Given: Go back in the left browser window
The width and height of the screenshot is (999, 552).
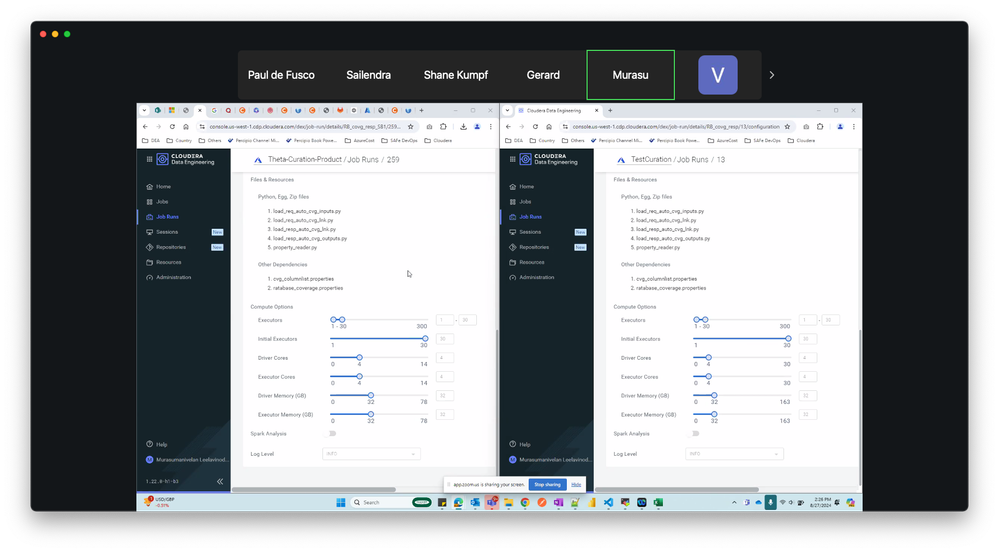Looking at the screenshot, I should 145,127.
